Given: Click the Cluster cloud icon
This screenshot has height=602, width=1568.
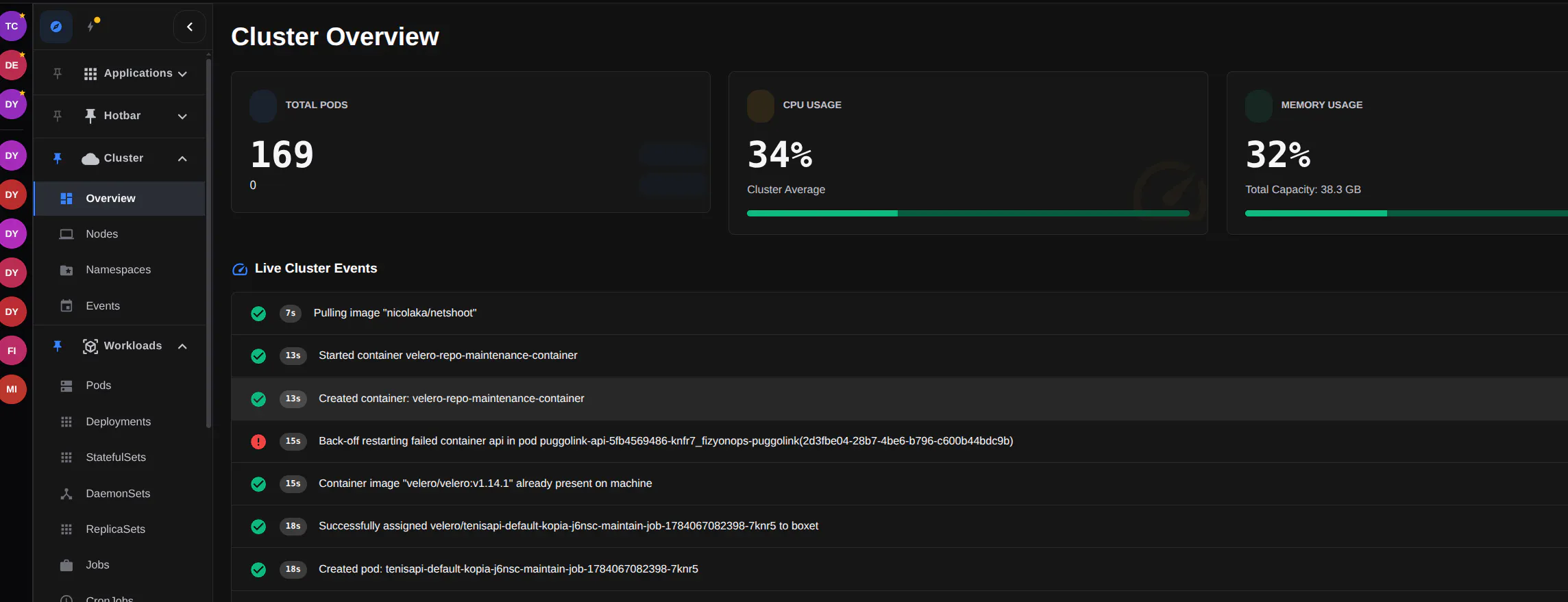Looking at the screenshot, I should tap(90, 159).
